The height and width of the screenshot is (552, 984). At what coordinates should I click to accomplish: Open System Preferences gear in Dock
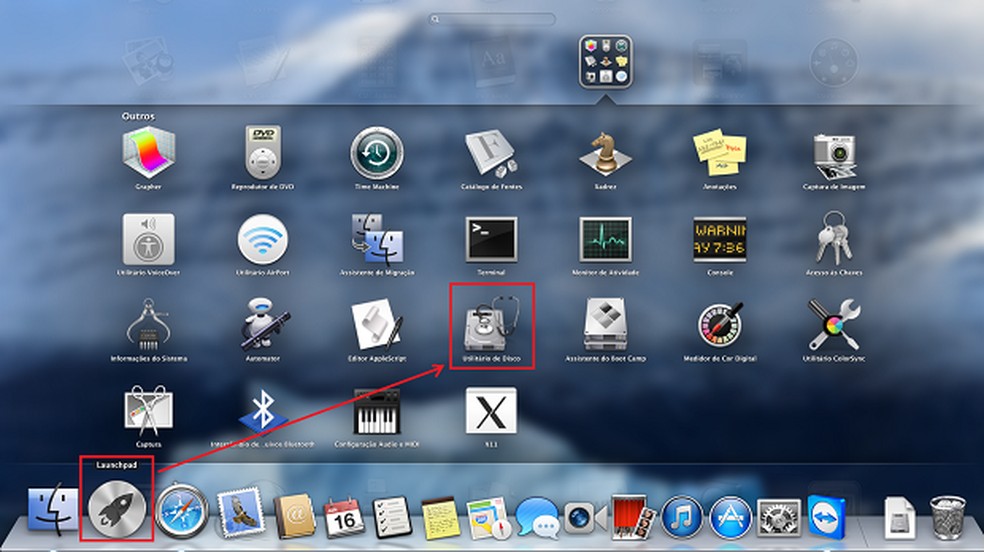779,518
